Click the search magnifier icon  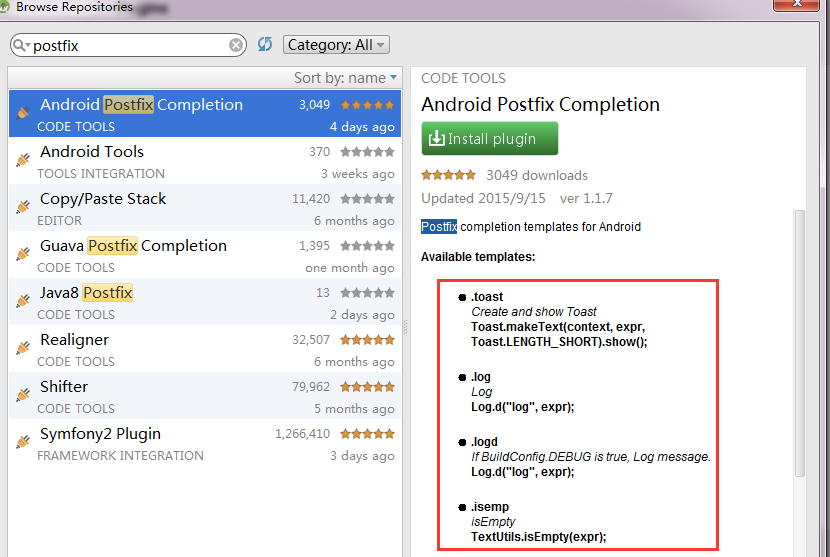tap(20, 45)
